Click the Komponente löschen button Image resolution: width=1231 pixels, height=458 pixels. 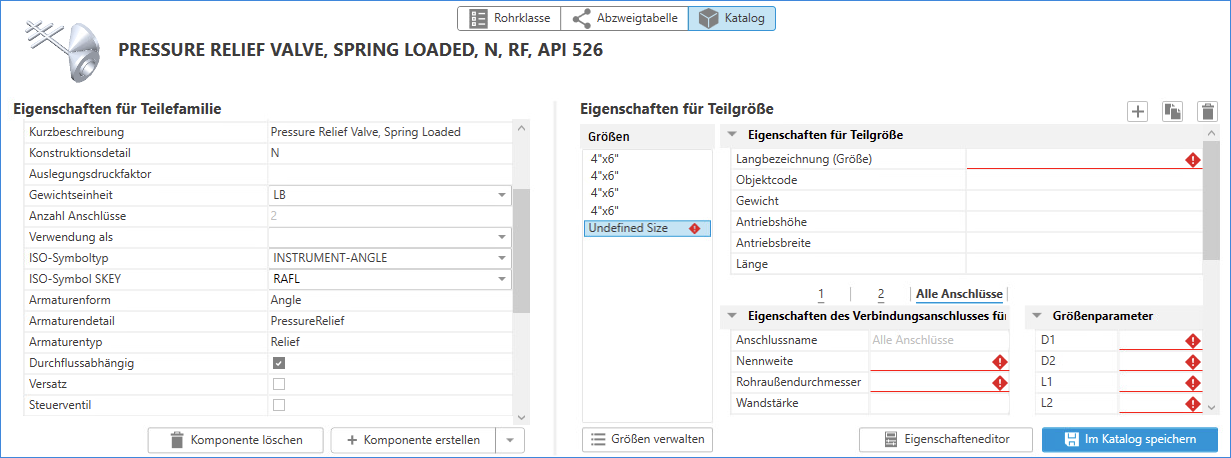238,440
